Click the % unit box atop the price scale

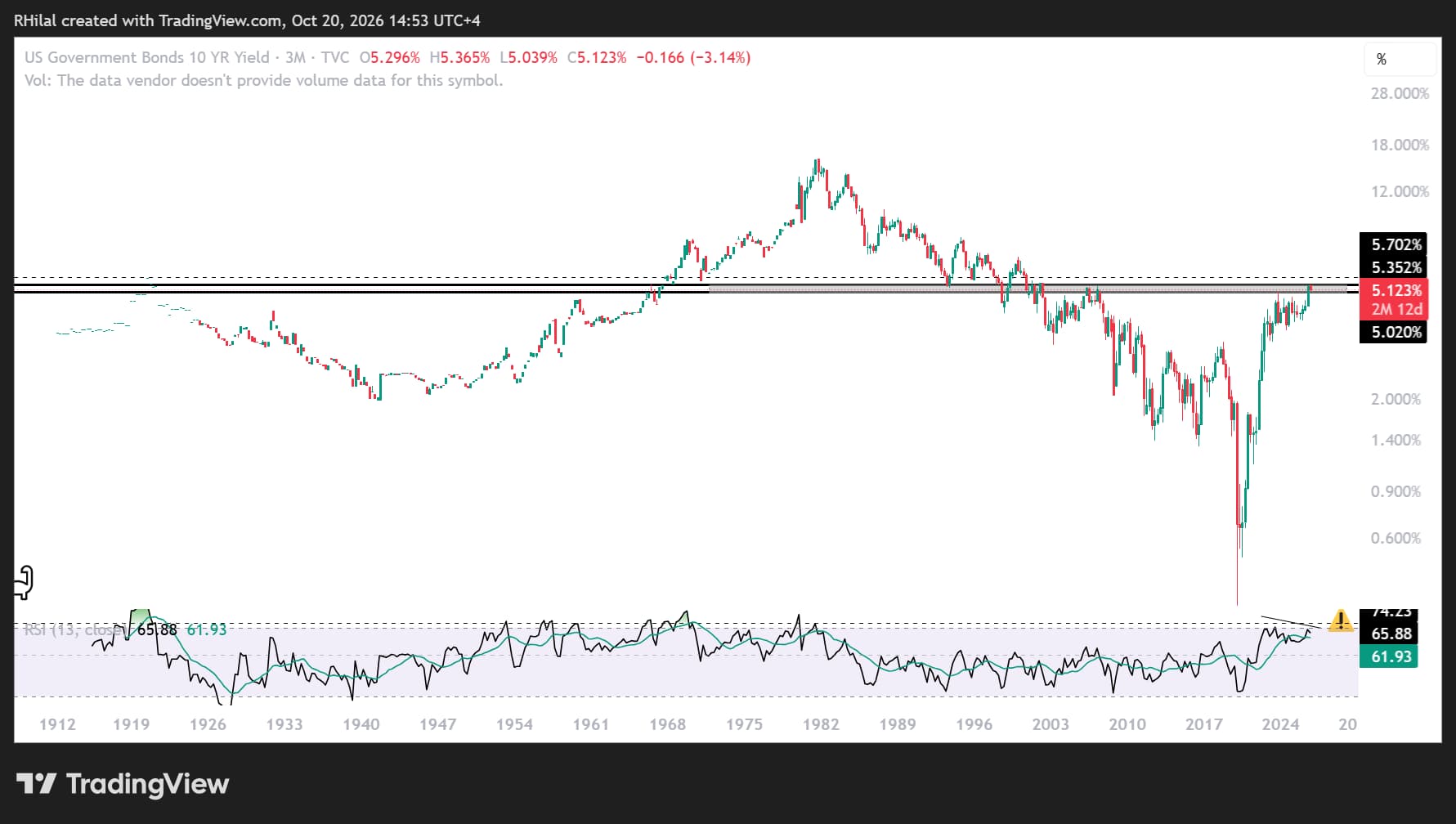1400,59
